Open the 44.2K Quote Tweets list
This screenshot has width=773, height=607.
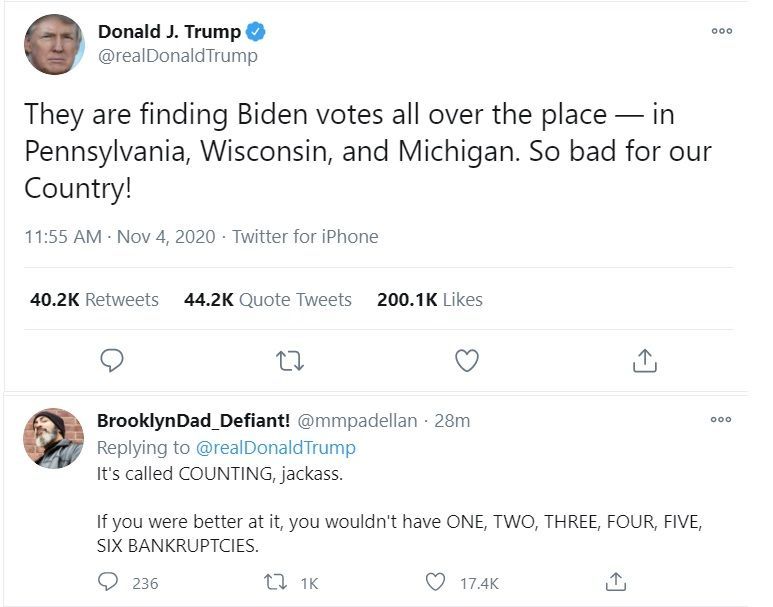click(268, 299)
